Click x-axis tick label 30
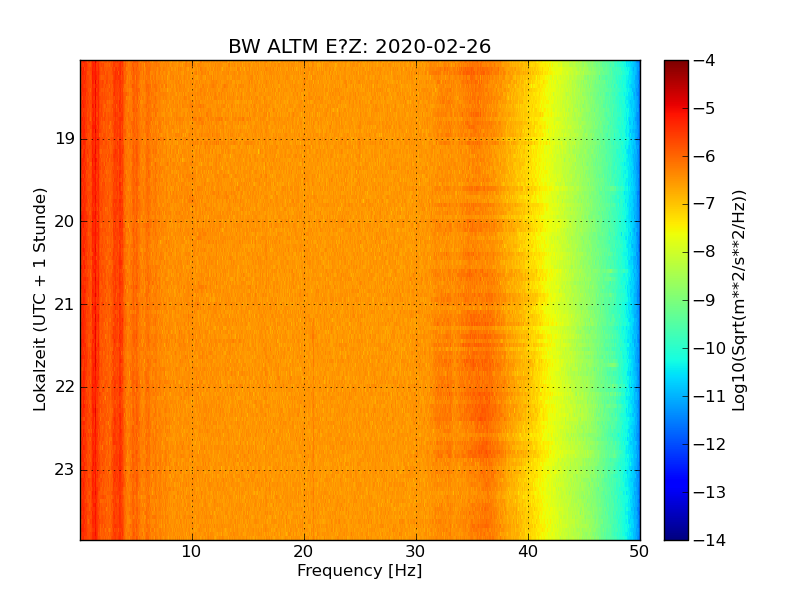Screen dimensions: 800x600 pos(416,552)
